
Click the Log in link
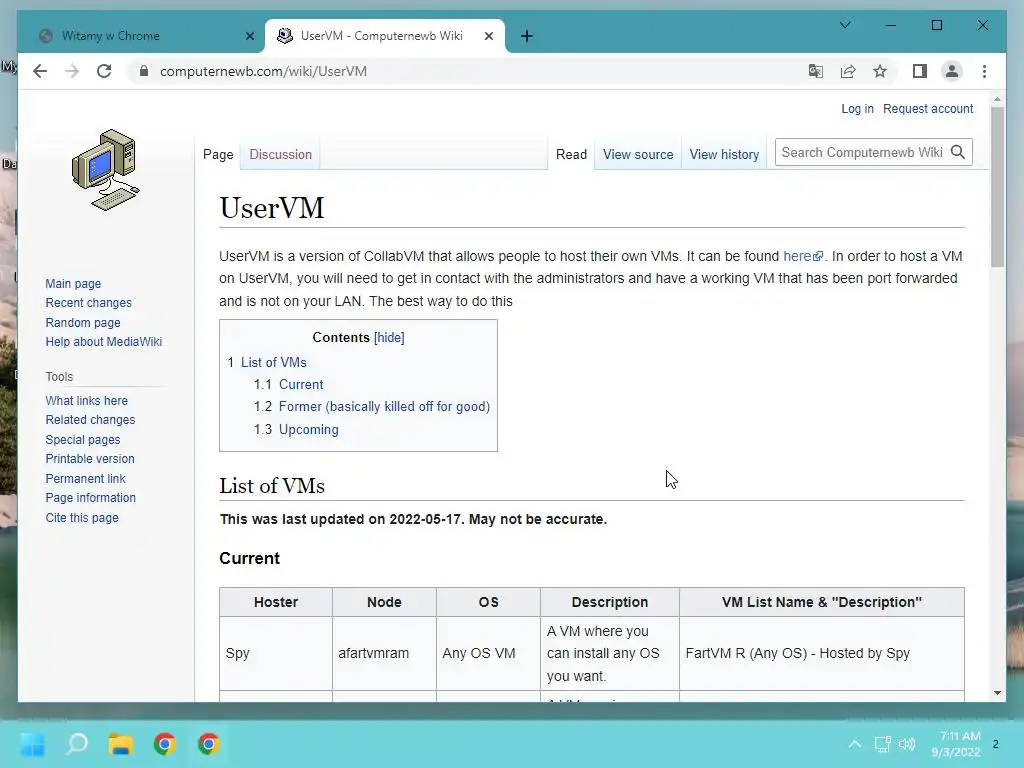click(x=857, y=108)
